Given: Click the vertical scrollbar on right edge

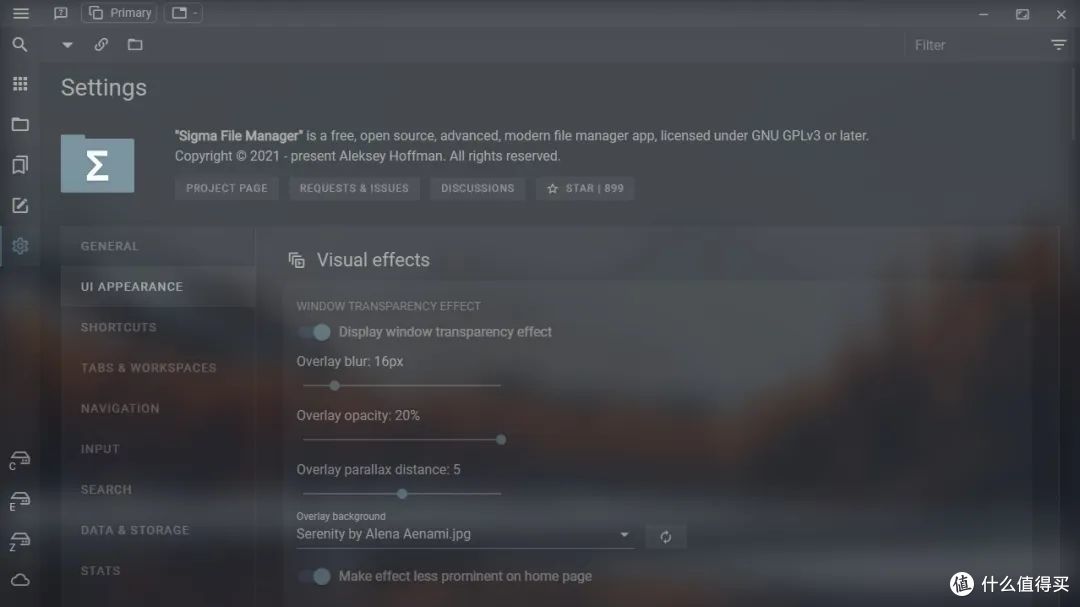Looking at the screenshot, I should (1075, 103).
